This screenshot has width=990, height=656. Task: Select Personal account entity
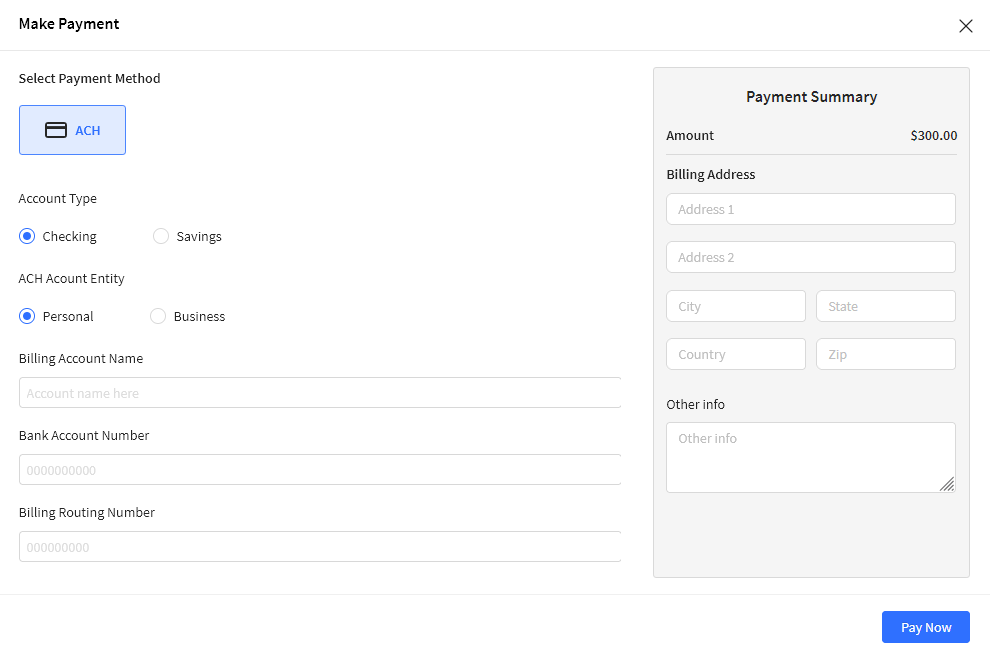[27, 316]
